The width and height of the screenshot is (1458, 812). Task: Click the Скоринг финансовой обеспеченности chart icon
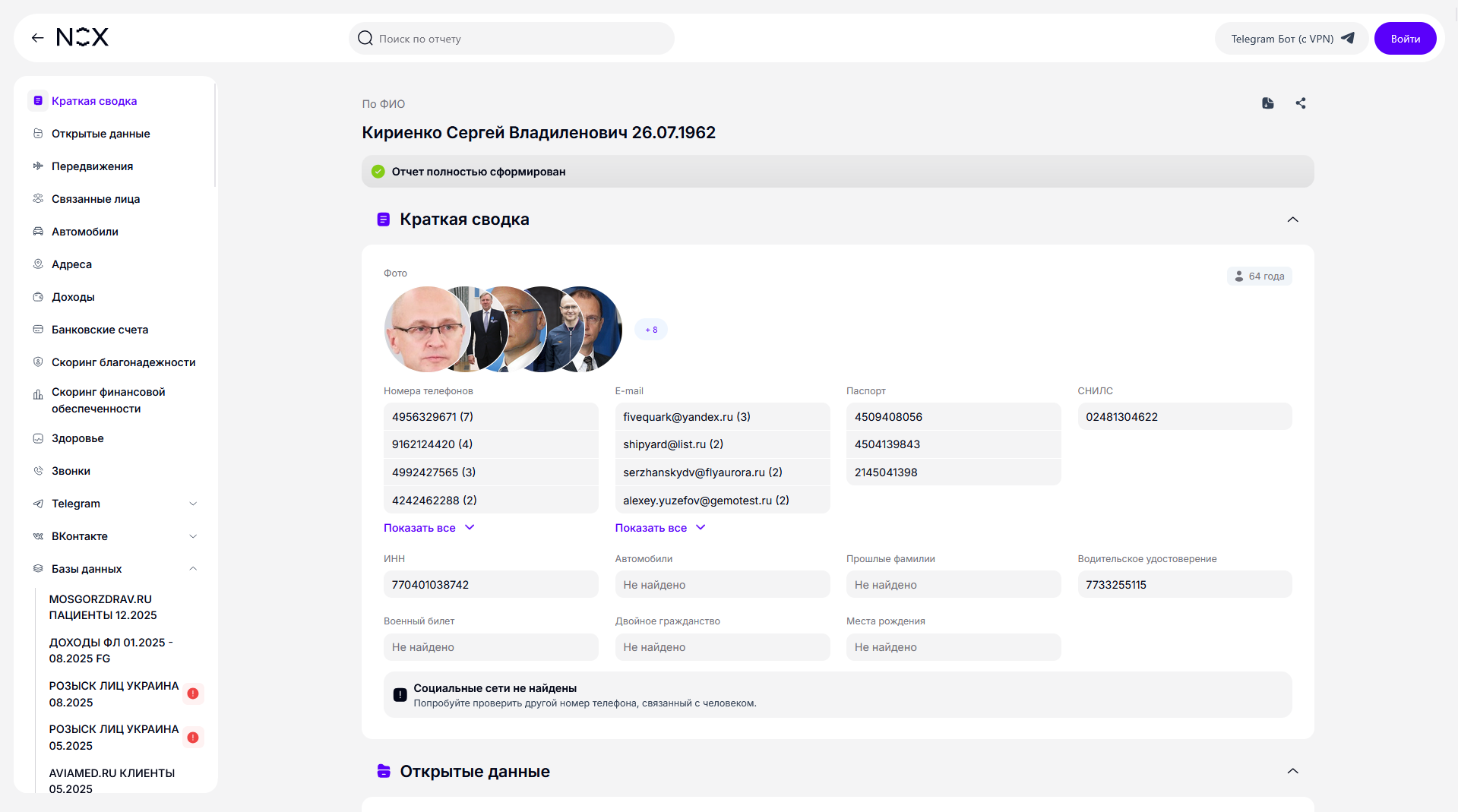click(x=38, y=395)
